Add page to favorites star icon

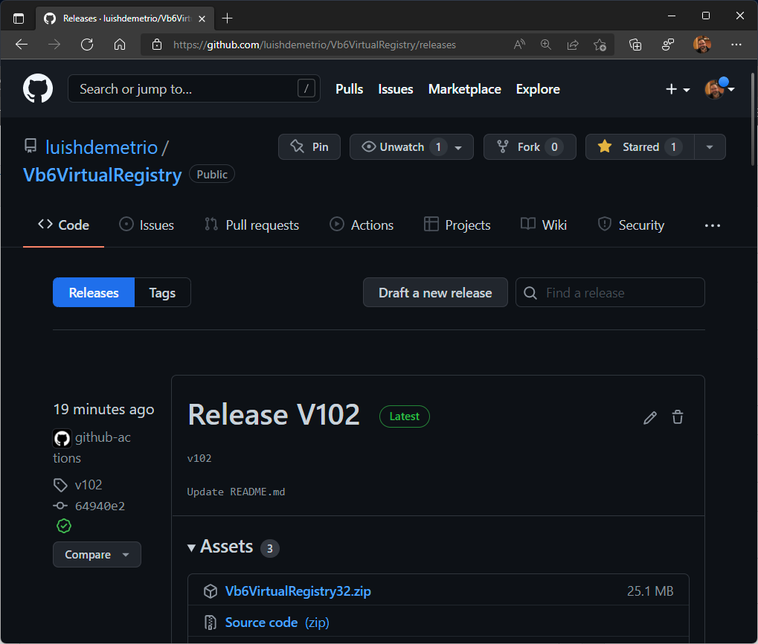click(x=600, y=44)
